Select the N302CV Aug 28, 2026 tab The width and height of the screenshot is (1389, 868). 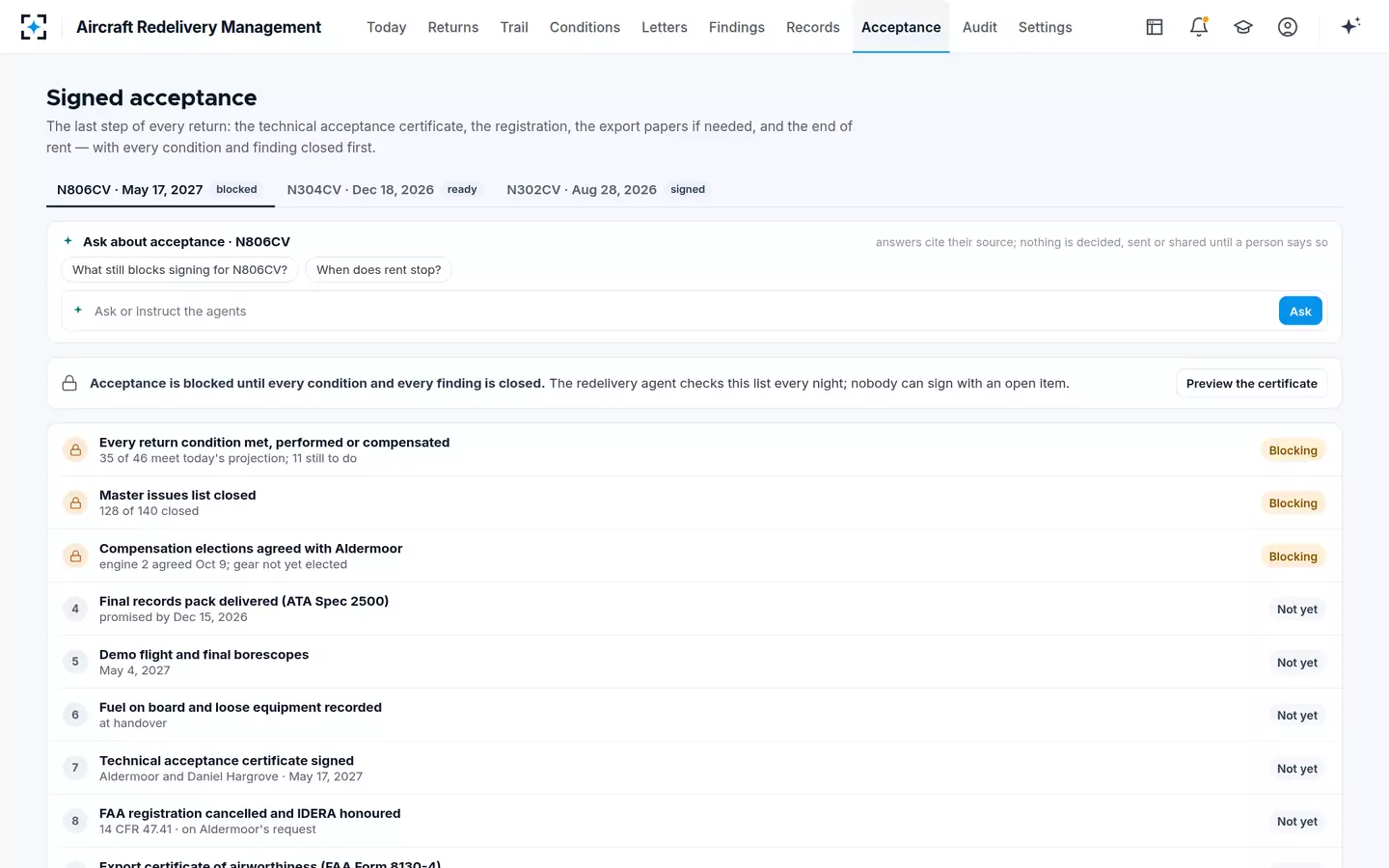click(x=609, y=190)
